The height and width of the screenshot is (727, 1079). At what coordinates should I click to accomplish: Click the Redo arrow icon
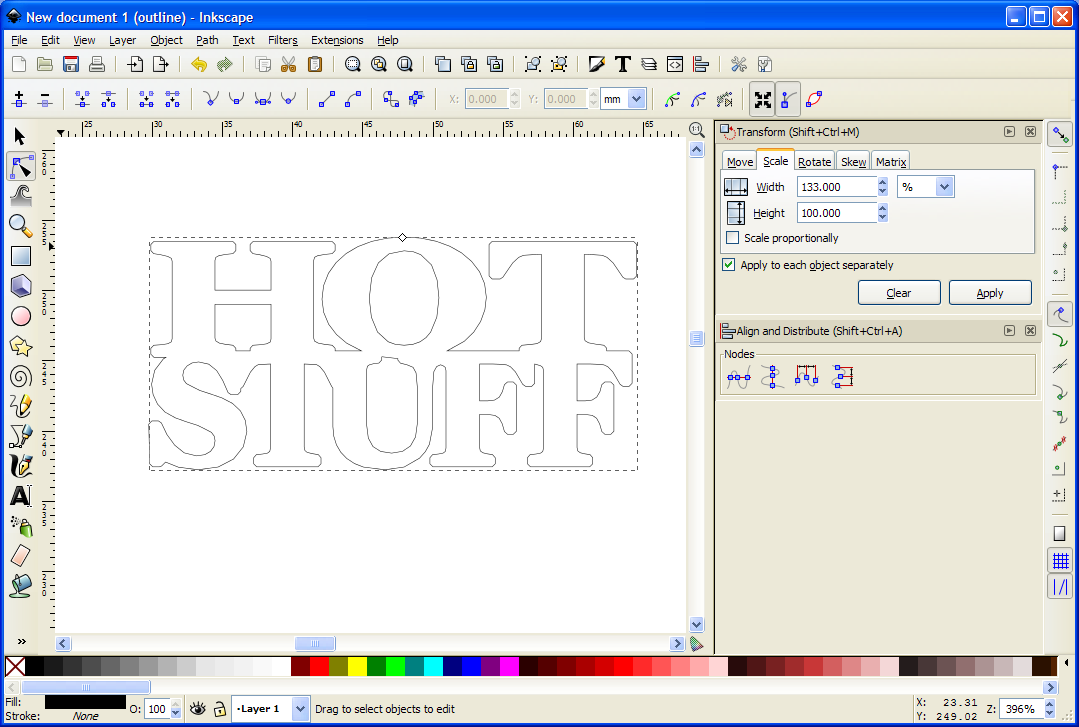click(224, 65)
